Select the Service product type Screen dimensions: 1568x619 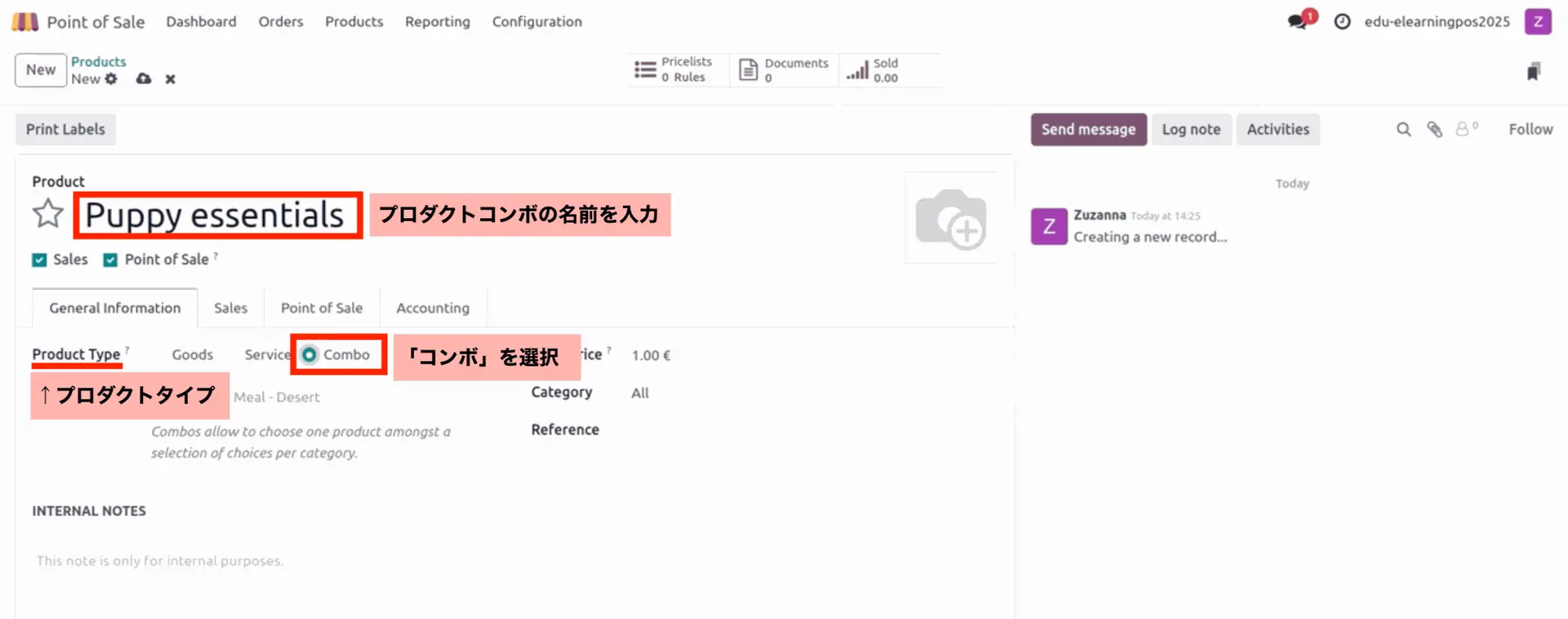[267, 355]
